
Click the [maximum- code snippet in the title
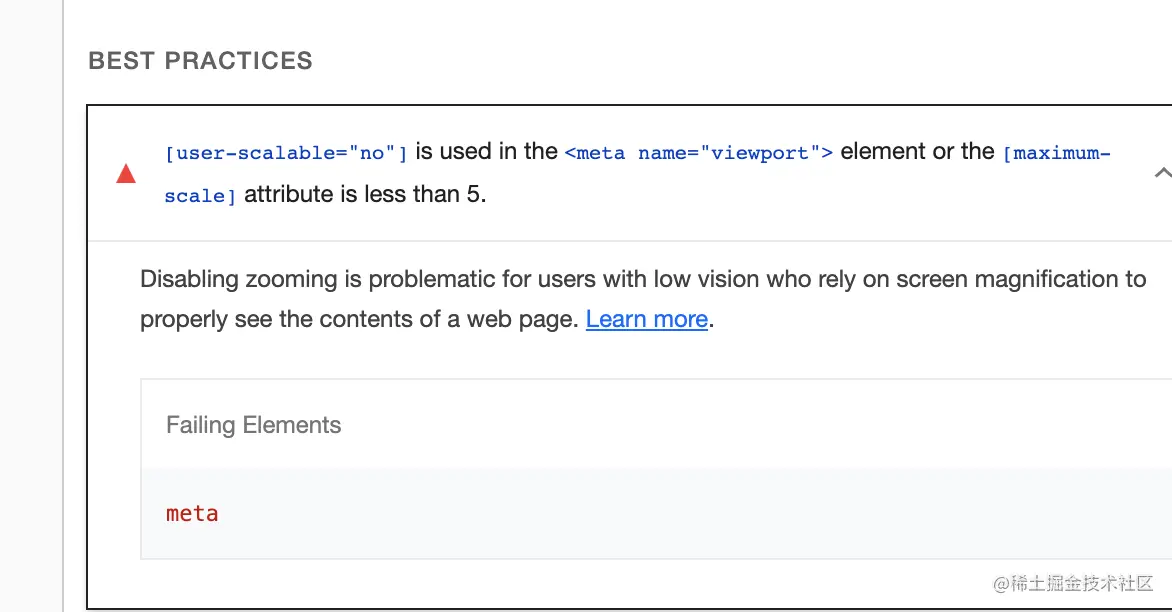1056,153
